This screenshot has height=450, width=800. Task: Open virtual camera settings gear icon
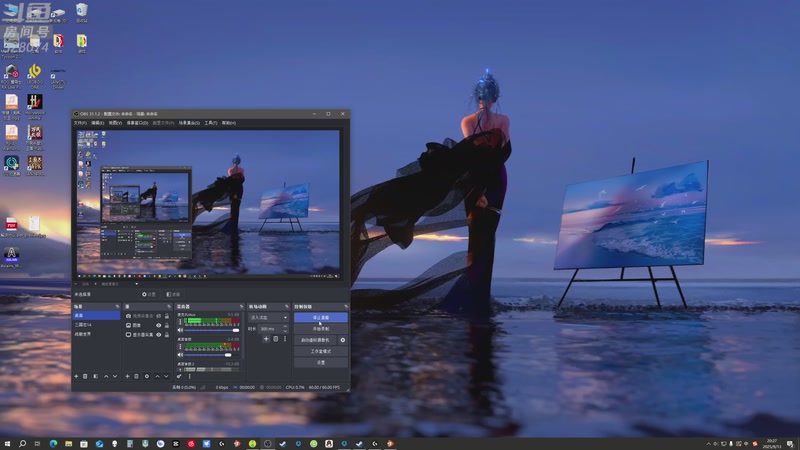point(342,340)
